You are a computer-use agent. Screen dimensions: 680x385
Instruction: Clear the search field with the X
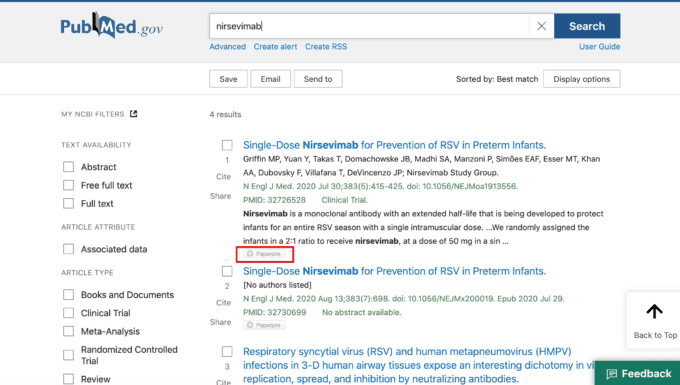click(x=541, y=26)
